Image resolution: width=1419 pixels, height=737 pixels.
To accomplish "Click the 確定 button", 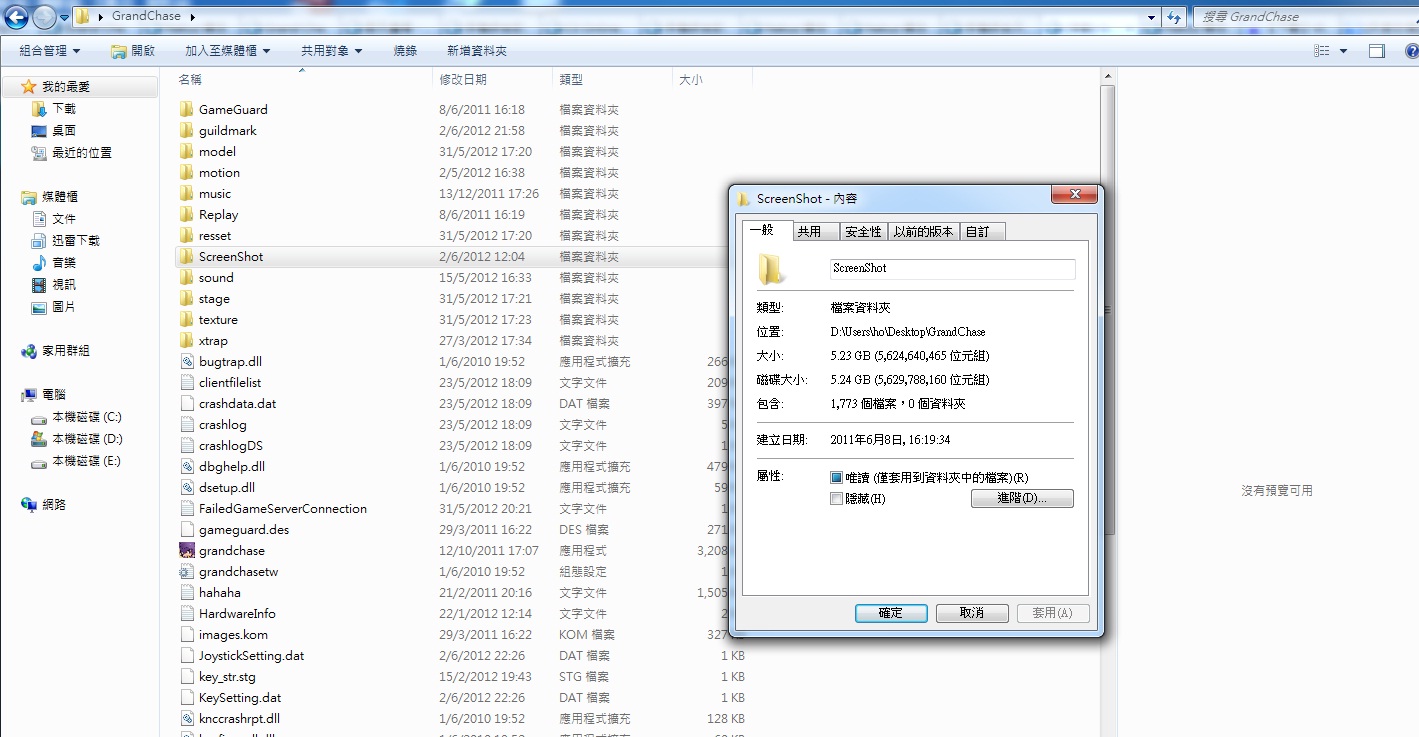I will 891,613.
